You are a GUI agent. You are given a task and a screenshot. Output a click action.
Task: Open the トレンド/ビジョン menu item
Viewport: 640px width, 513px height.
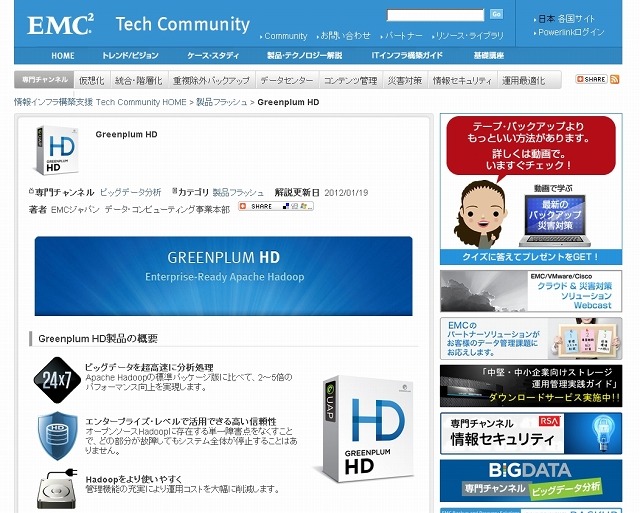[x=130, y=56]
